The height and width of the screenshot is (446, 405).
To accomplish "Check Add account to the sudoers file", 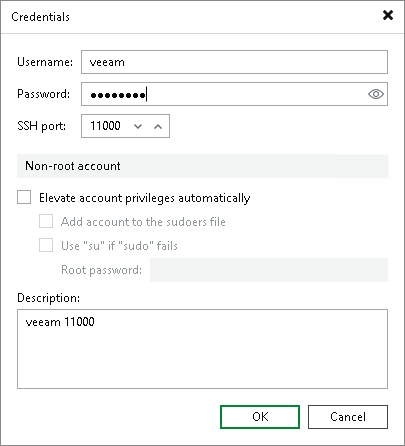I will pyautogui.click(x=46, y=221).
